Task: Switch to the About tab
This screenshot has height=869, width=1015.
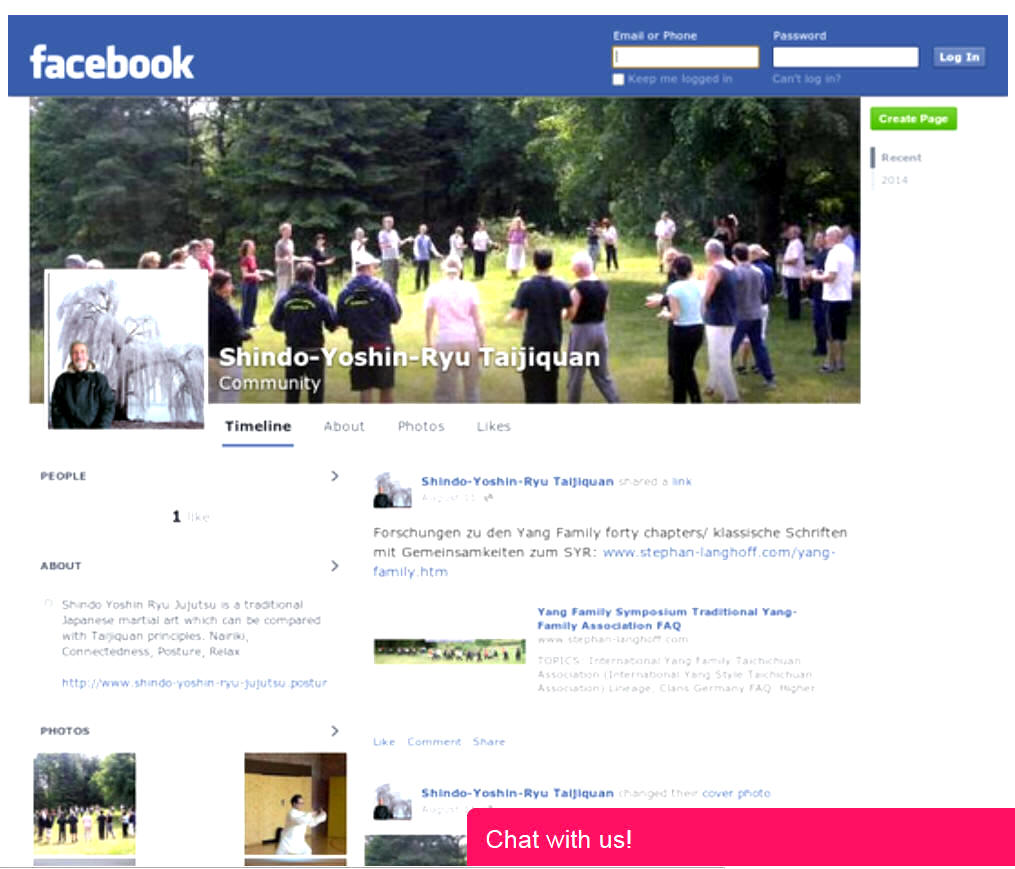Action: tap(344, 426)
